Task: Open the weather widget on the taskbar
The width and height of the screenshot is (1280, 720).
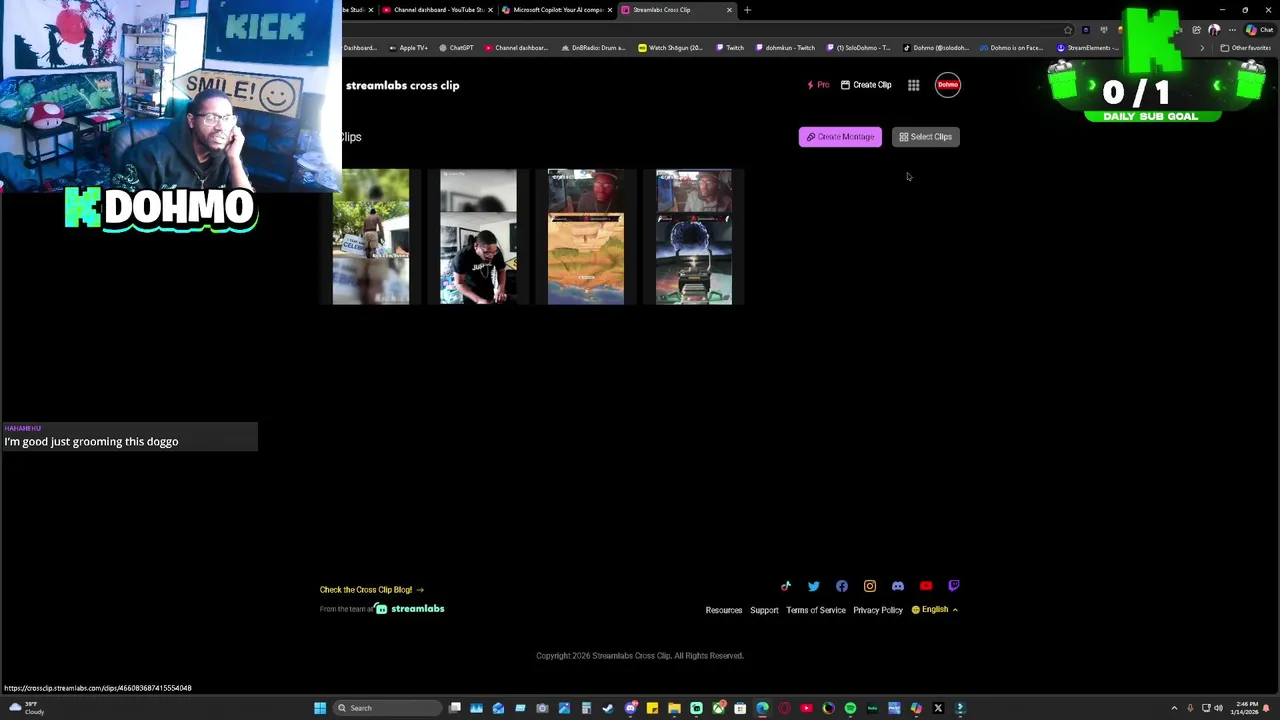Action: click(27, 708)
